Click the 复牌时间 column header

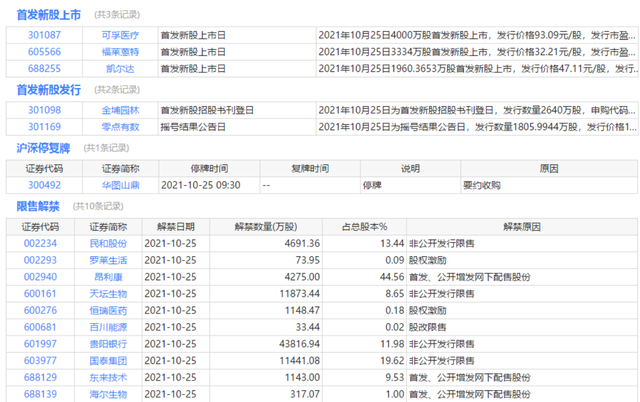click(310, 169)
